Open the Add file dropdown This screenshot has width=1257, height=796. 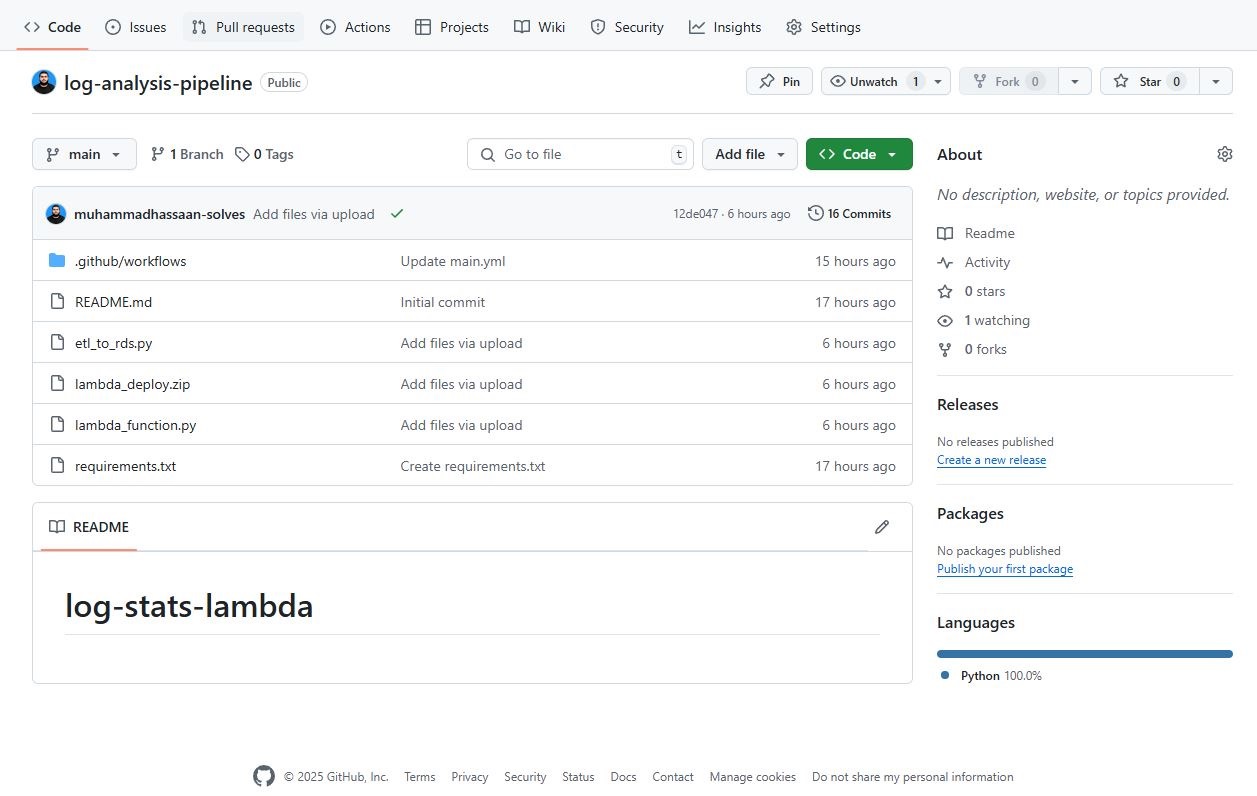tap(750, 154)
